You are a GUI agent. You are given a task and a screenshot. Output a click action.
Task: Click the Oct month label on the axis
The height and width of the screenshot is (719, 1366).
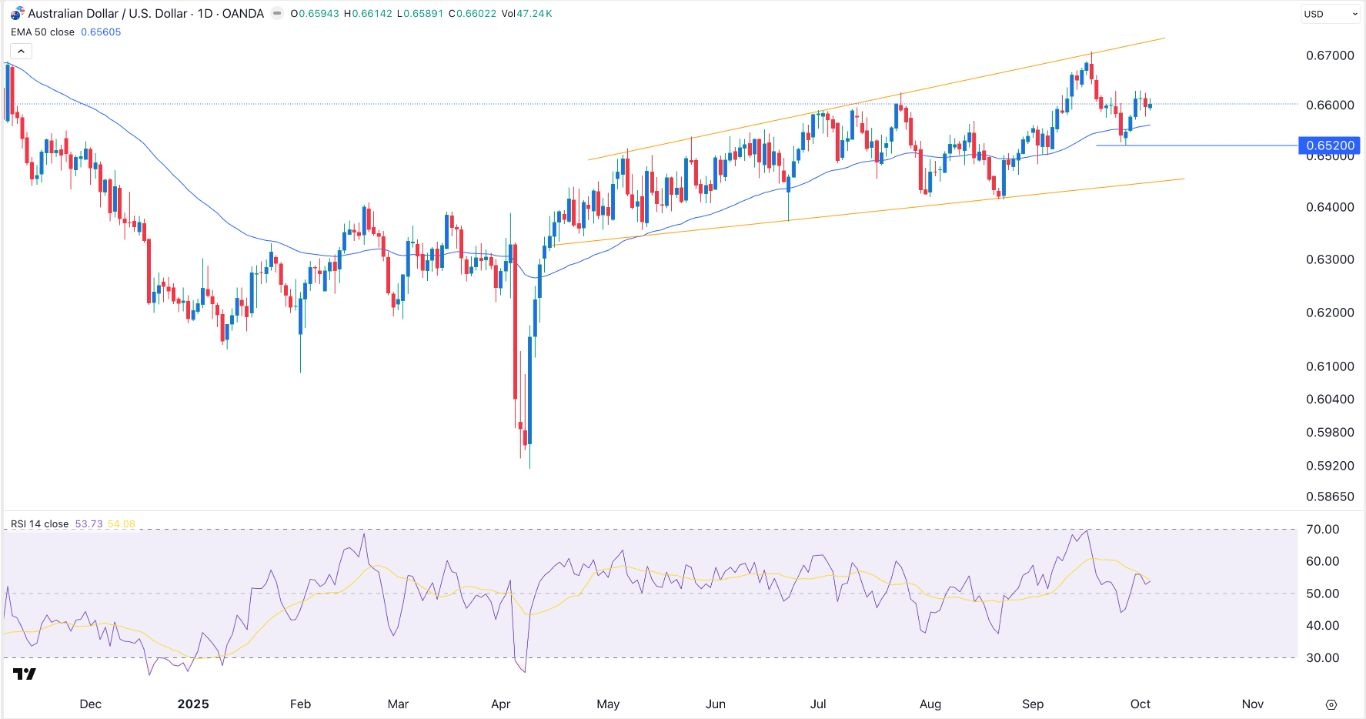[x=1140, y=704]
